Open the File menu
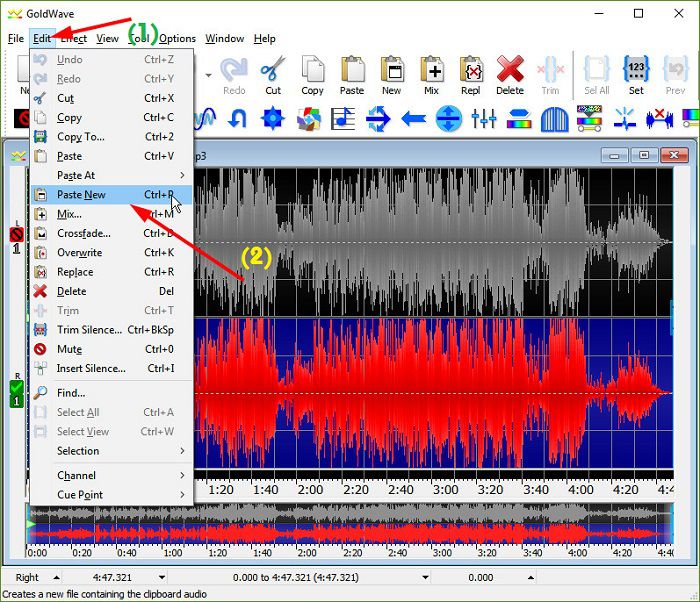Viewport: 700px width, 602px height. coord(16,39)
